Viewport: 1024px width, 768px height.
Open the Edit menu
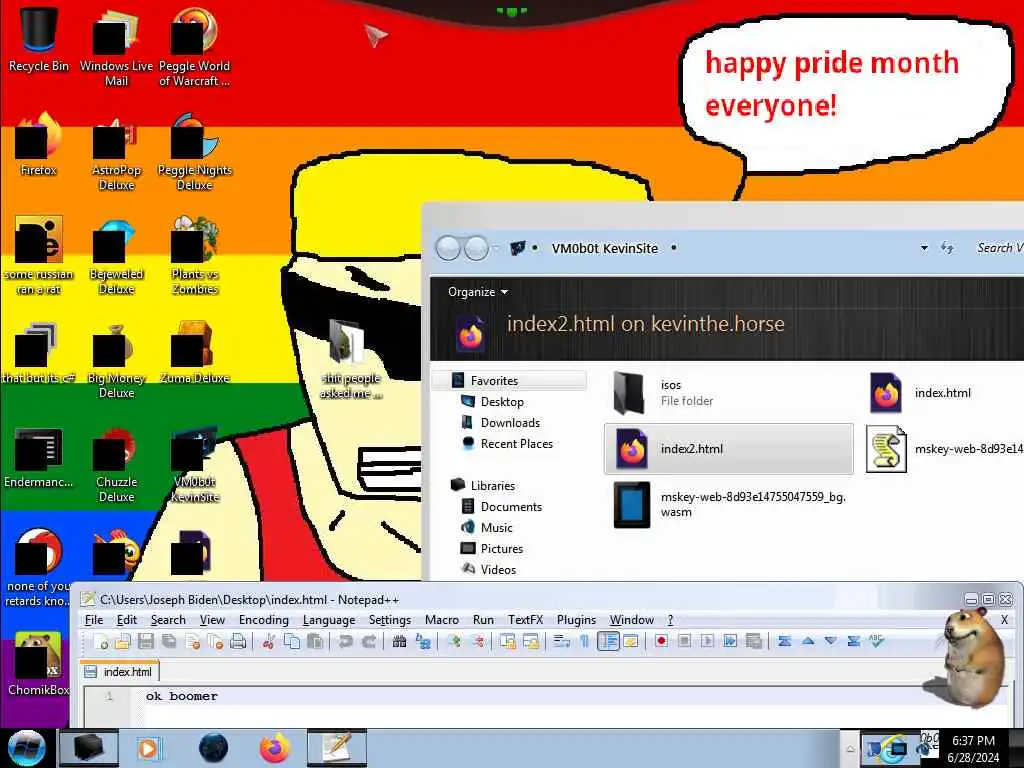[x=126, y=620]
